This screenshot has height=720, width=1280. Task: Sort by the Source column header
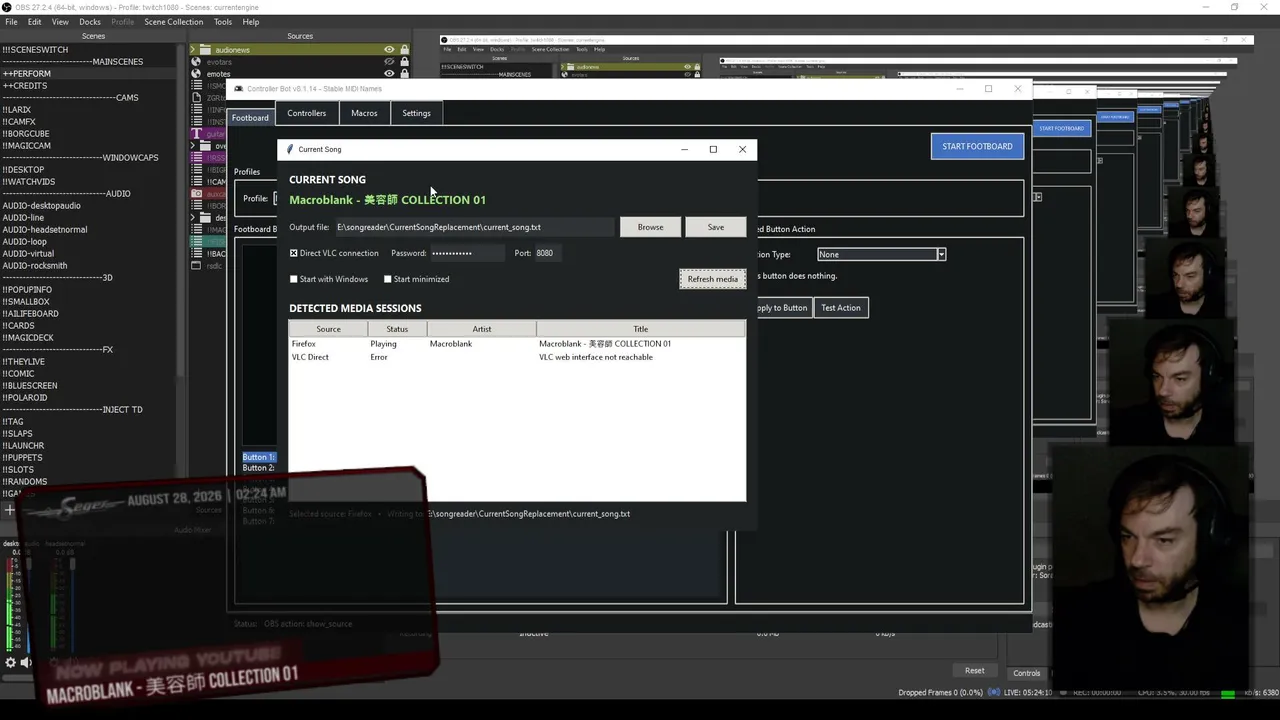click(x=329, y=329)
